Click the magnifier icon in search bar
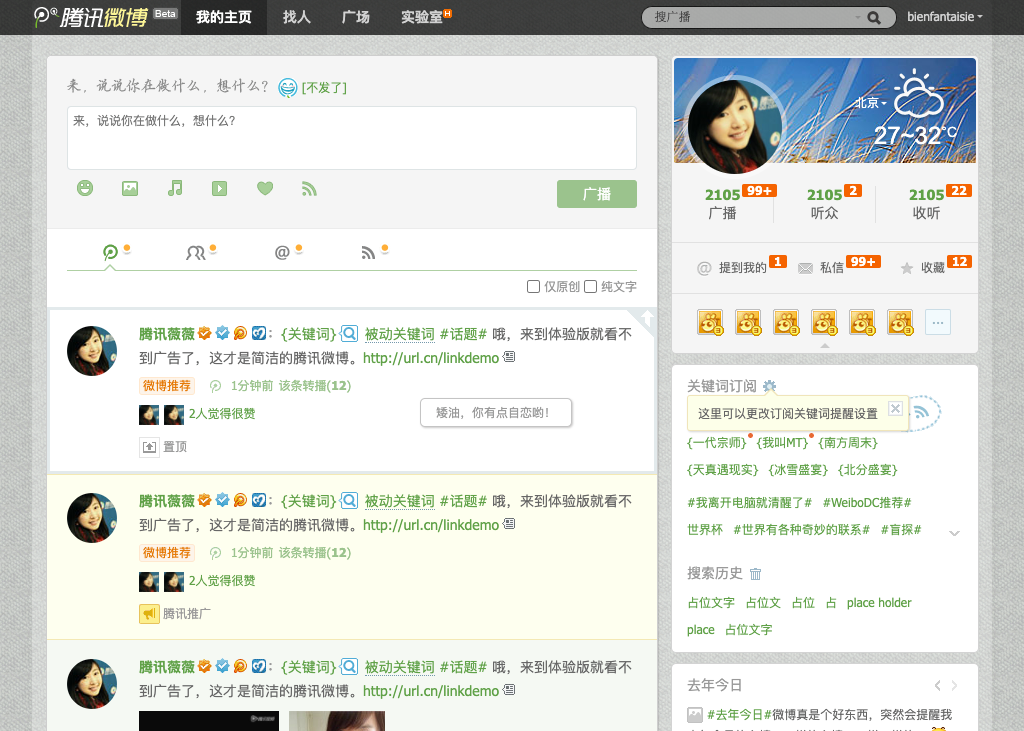The height and width of the screenshot is (731, 1024). tap(874, 17)
